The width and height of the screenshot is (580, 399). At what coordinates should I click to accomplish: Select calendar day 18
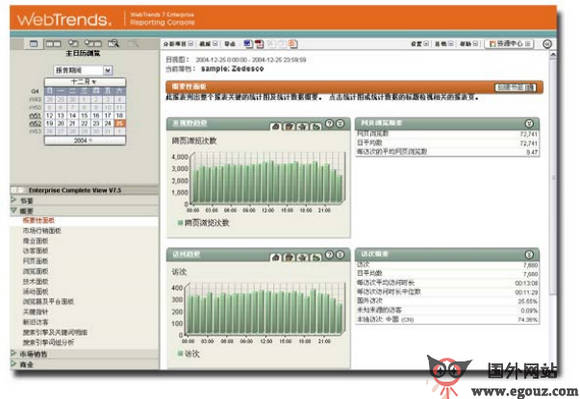coord(120,115)
